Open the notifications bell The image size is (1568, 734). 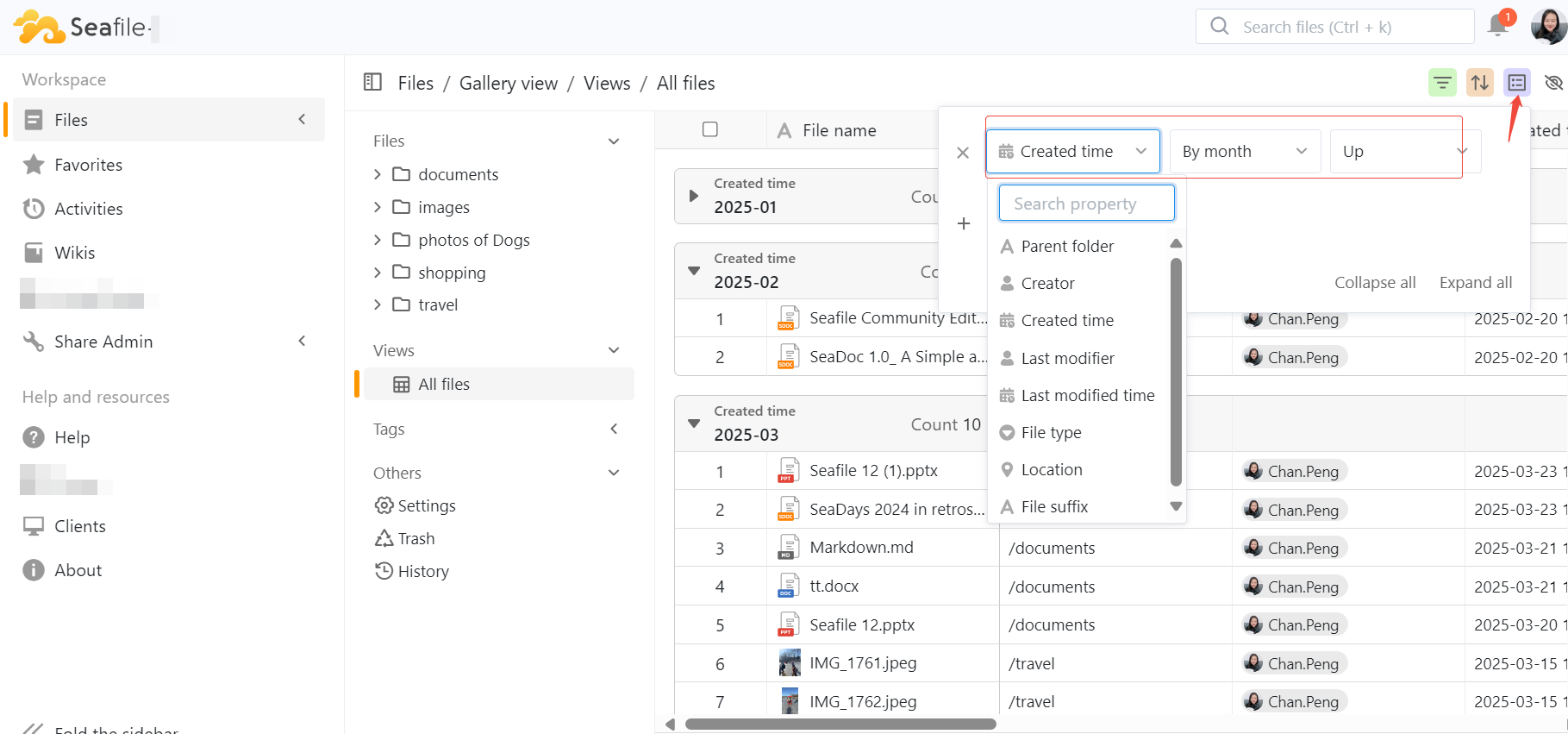[1498, 27]
